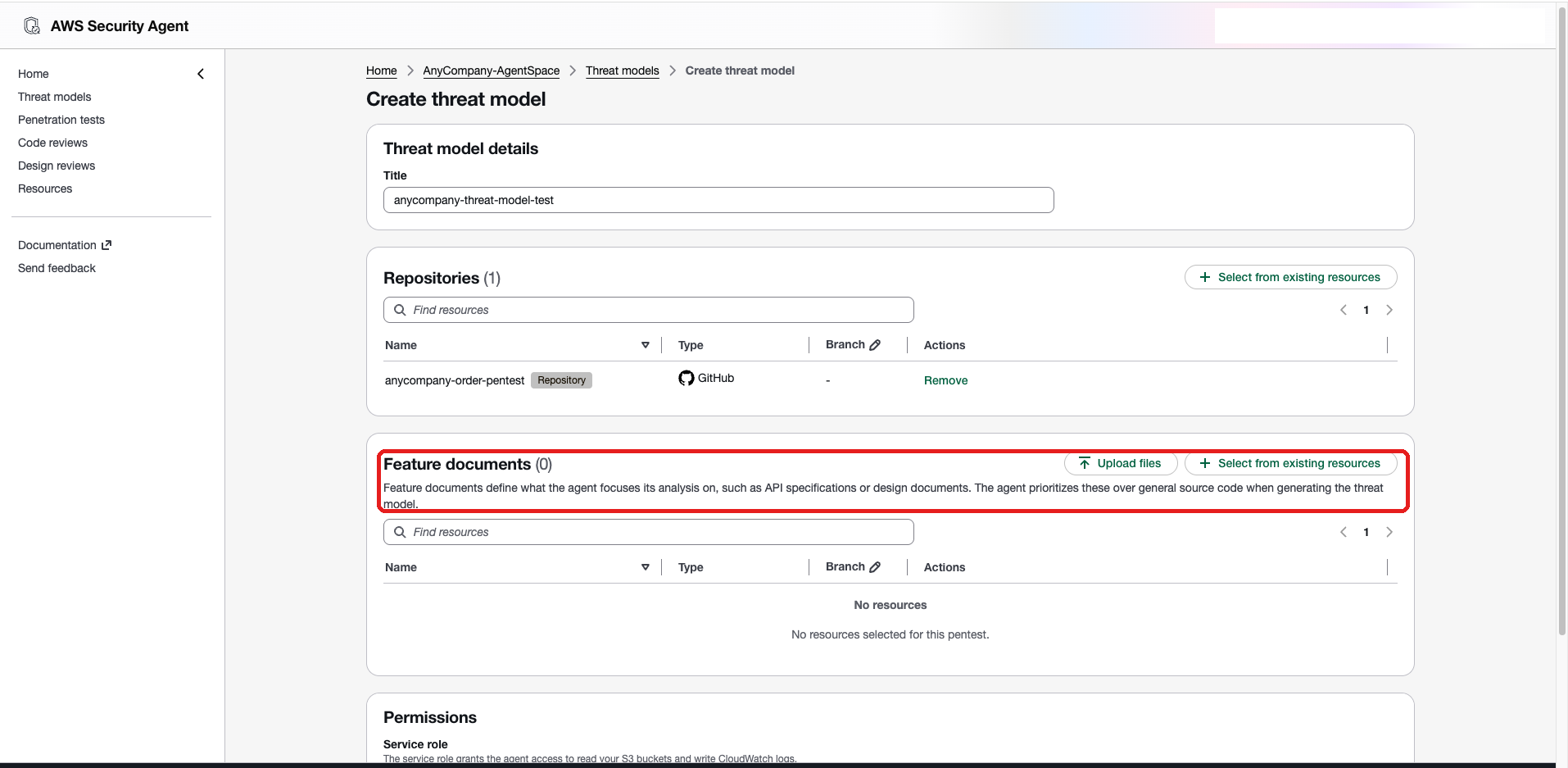
Task: Collapse the side navigation panel
Action: click(201, 74)
